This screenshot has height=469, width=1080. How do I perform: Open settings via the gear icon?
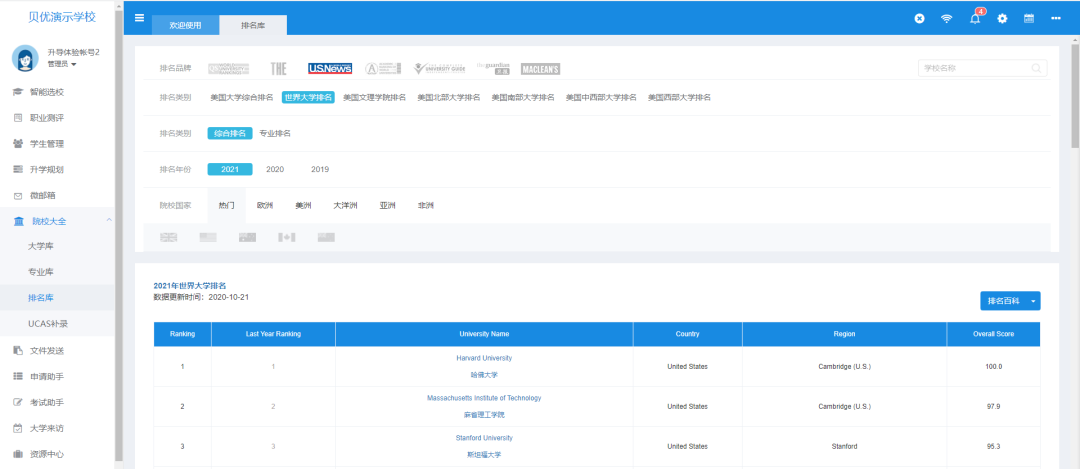pyautogui.click(x=1002, y=19)
